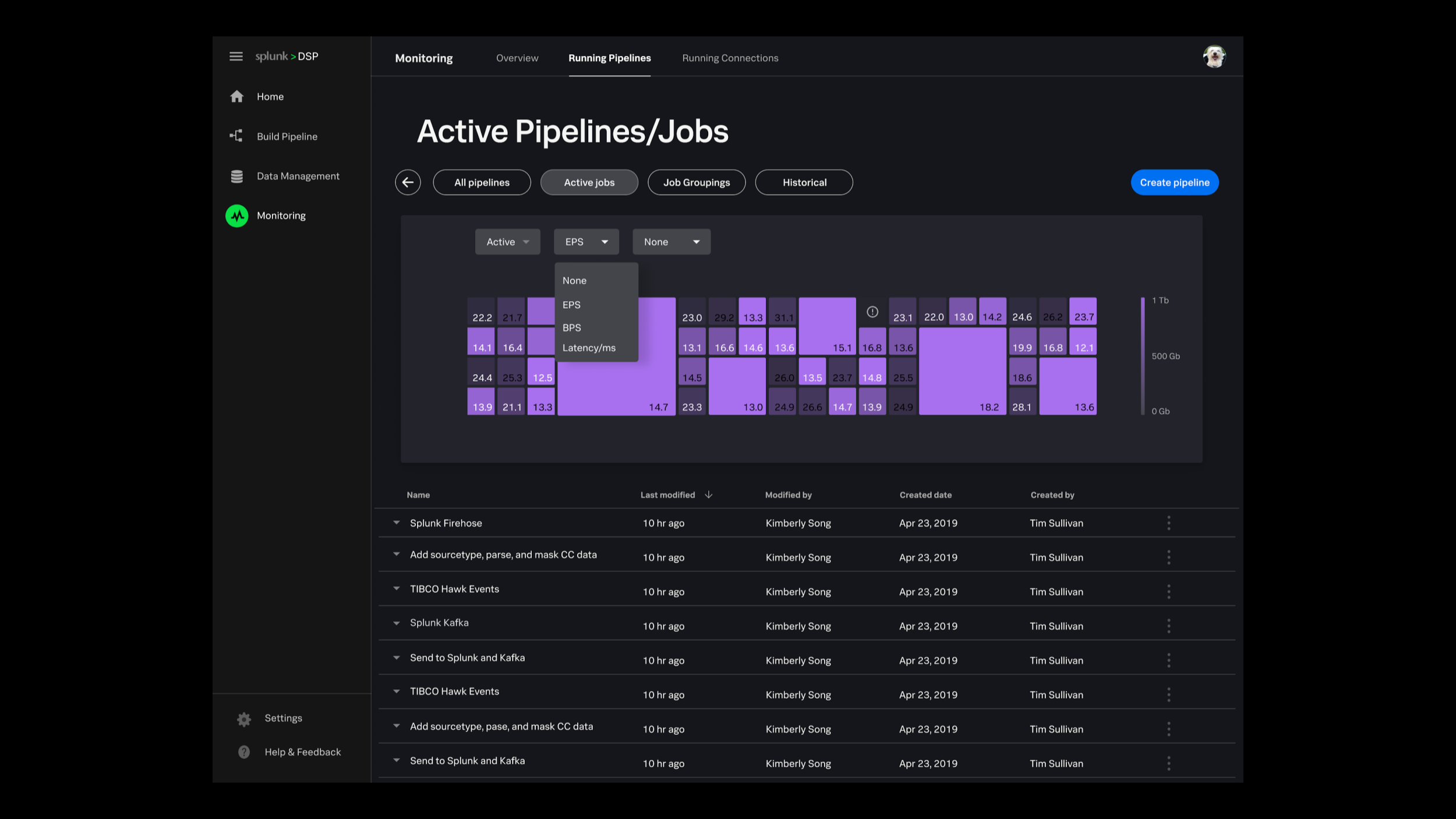Click the back arrow button
Image resolution: width=1456 pixels, height=819 pixels.
coord(408,182)
